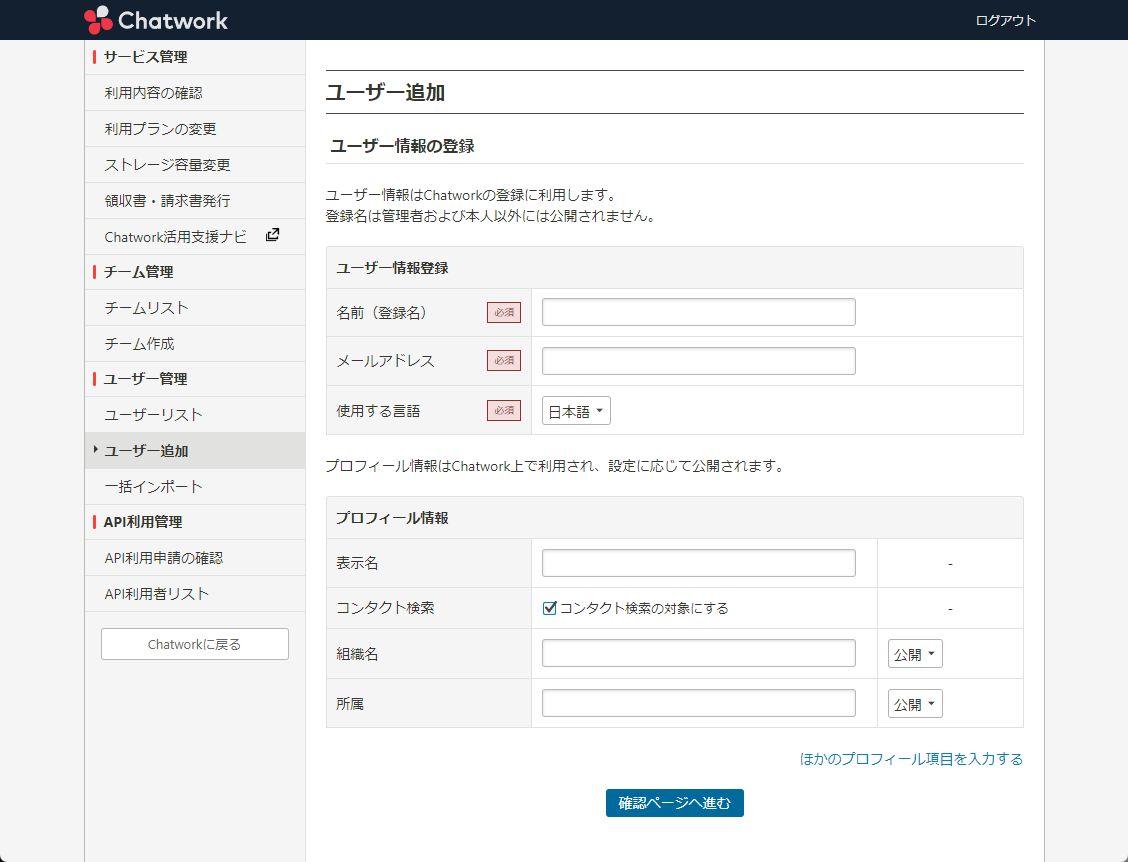Open the 日本語 language dropdown
The image size is (1128, 862).
tap(576, 411)
